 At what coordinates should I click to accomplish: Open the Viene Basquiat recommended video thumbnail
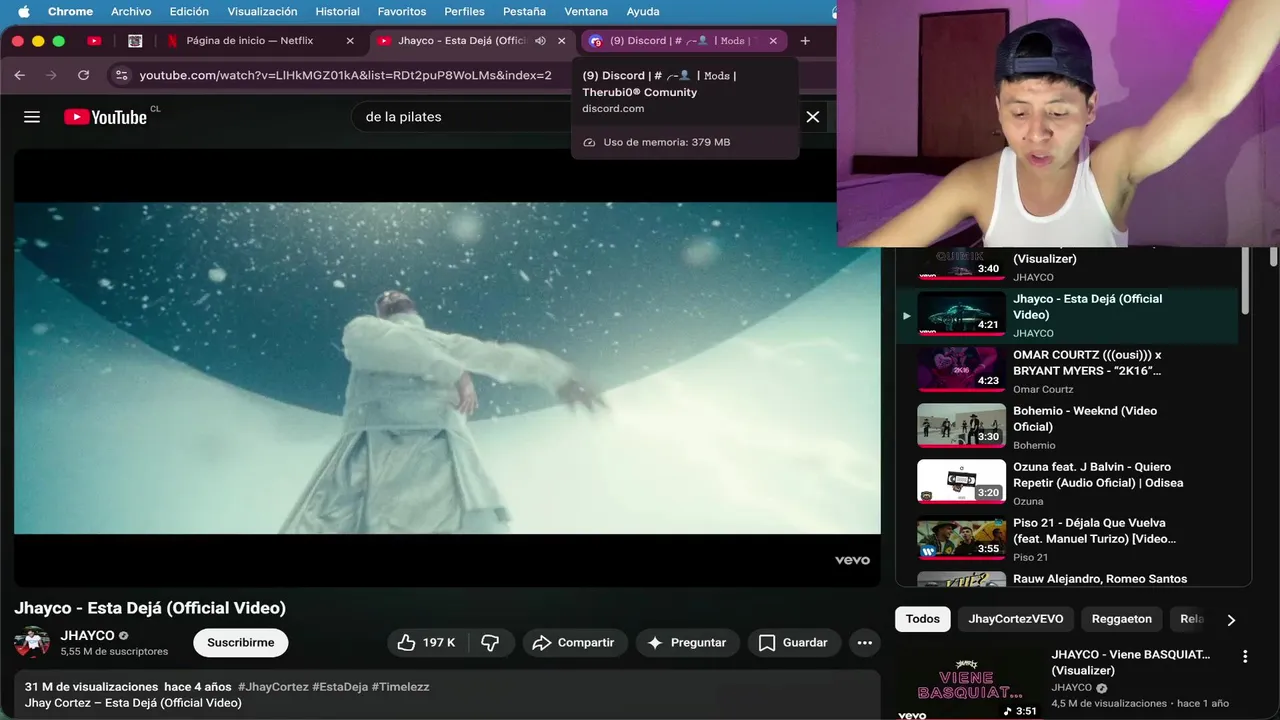coord(967,683)
